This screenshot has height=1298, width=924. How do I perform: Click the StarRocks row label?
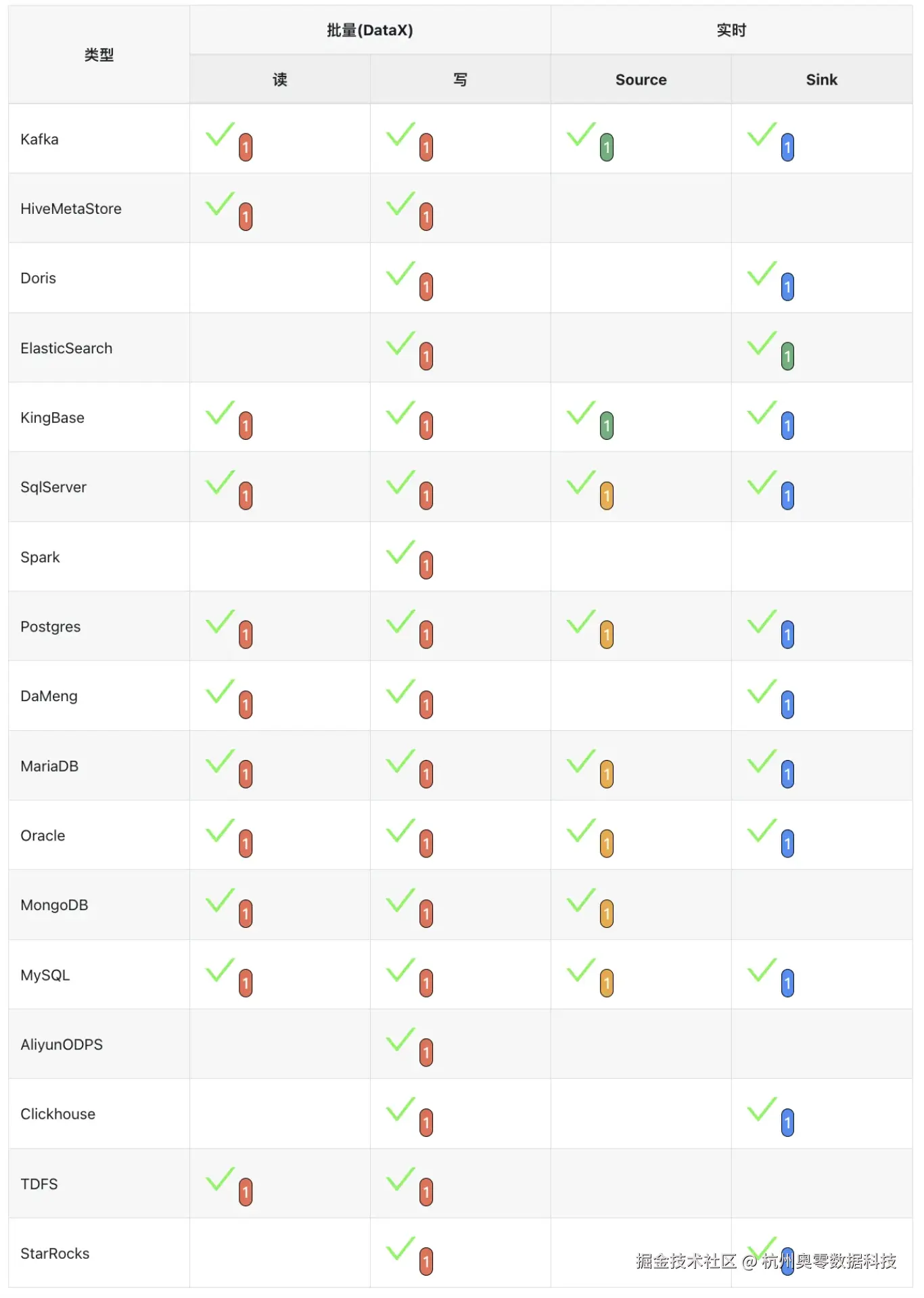point(55,1253)
